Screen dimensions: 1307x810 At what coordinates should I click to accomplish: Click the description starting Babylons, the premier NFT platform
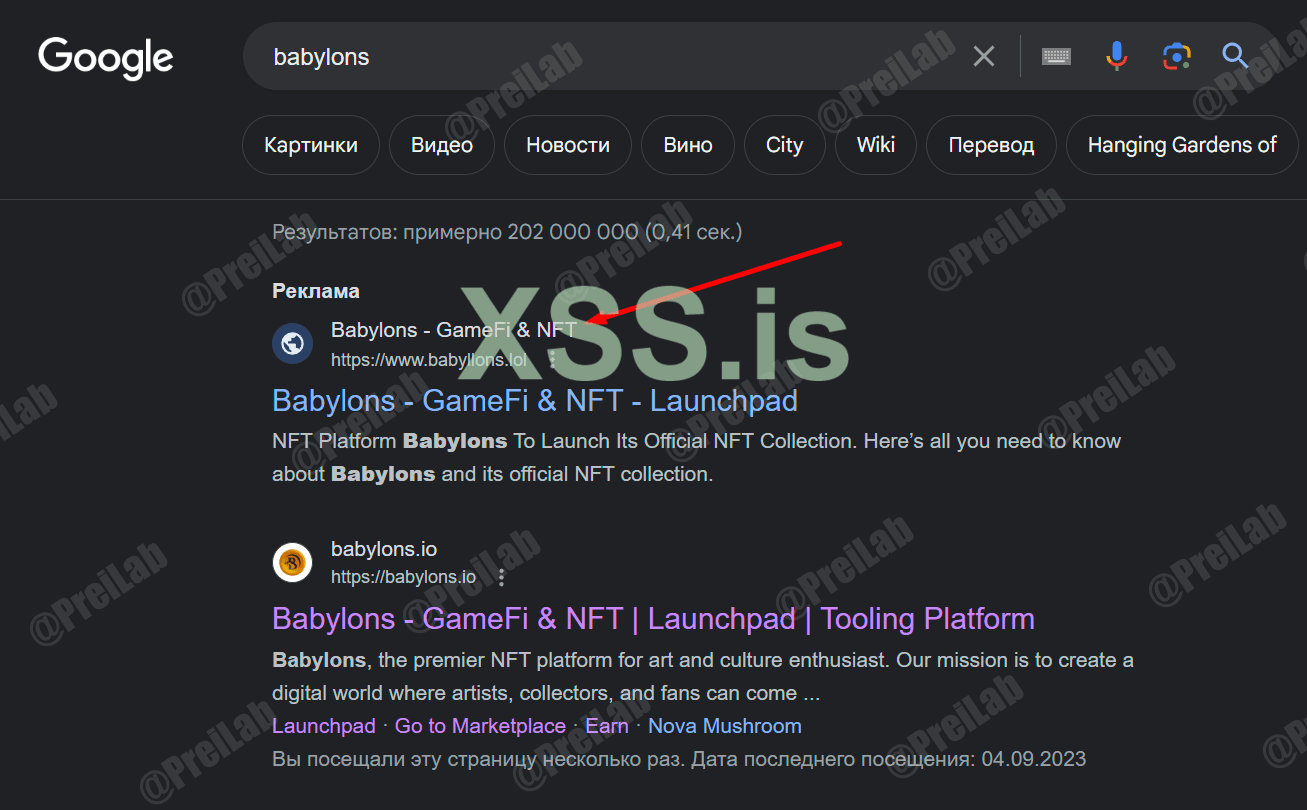(703, 676)
